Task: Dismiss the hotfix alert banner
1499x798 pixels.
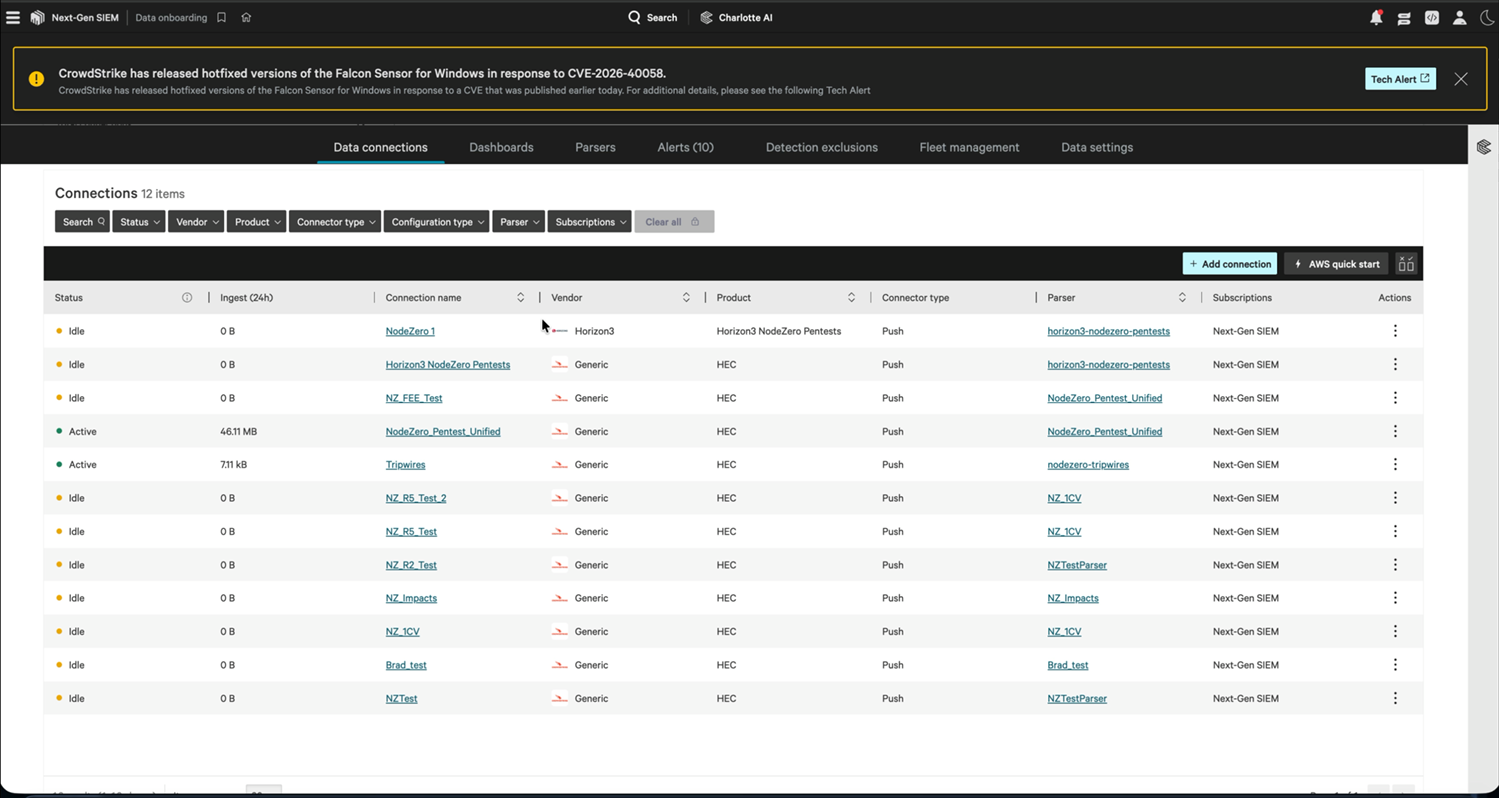Action: (x=1461, y=79)
